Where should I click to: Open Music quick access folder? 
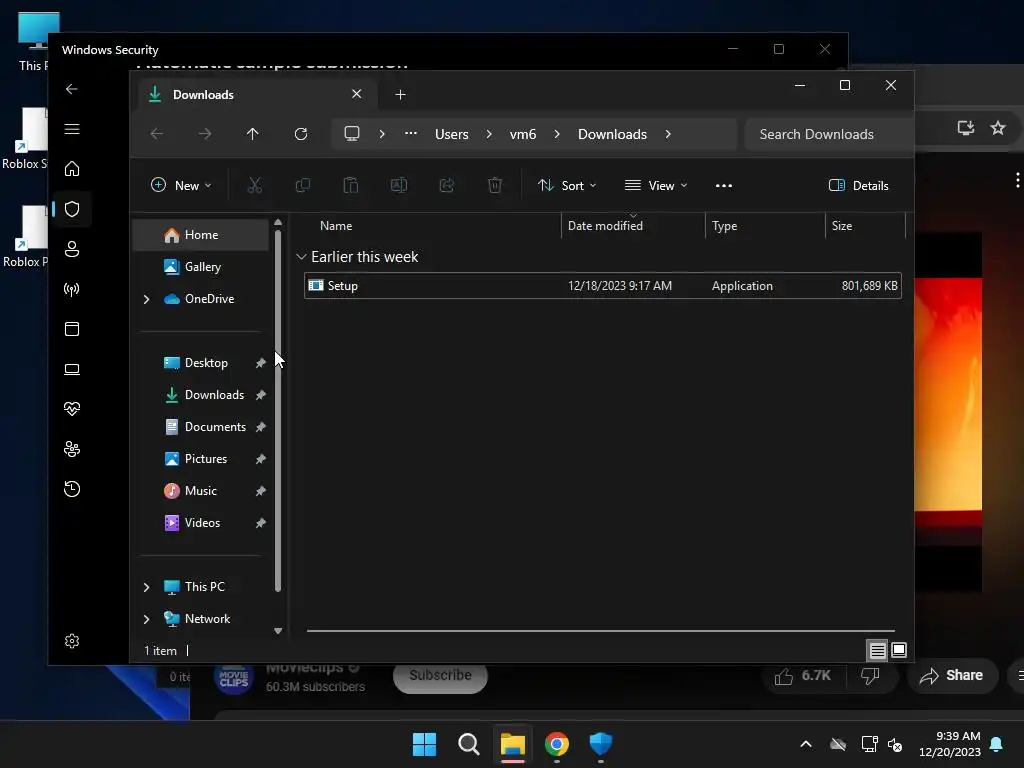click(200, 491)
